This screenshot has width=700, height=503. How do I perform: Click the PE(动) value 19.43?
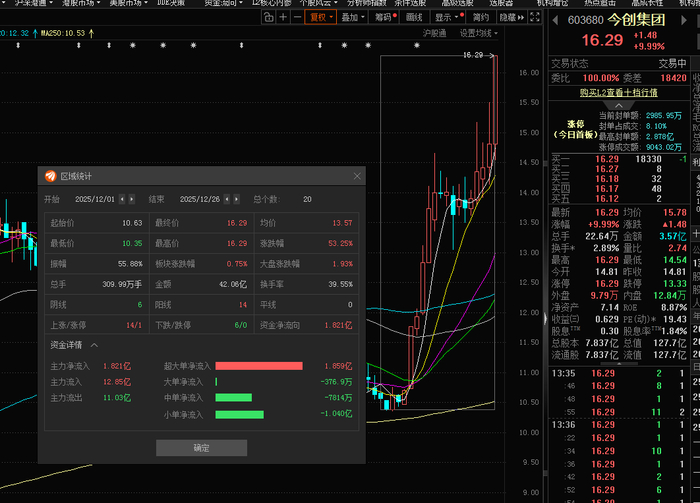675,319
